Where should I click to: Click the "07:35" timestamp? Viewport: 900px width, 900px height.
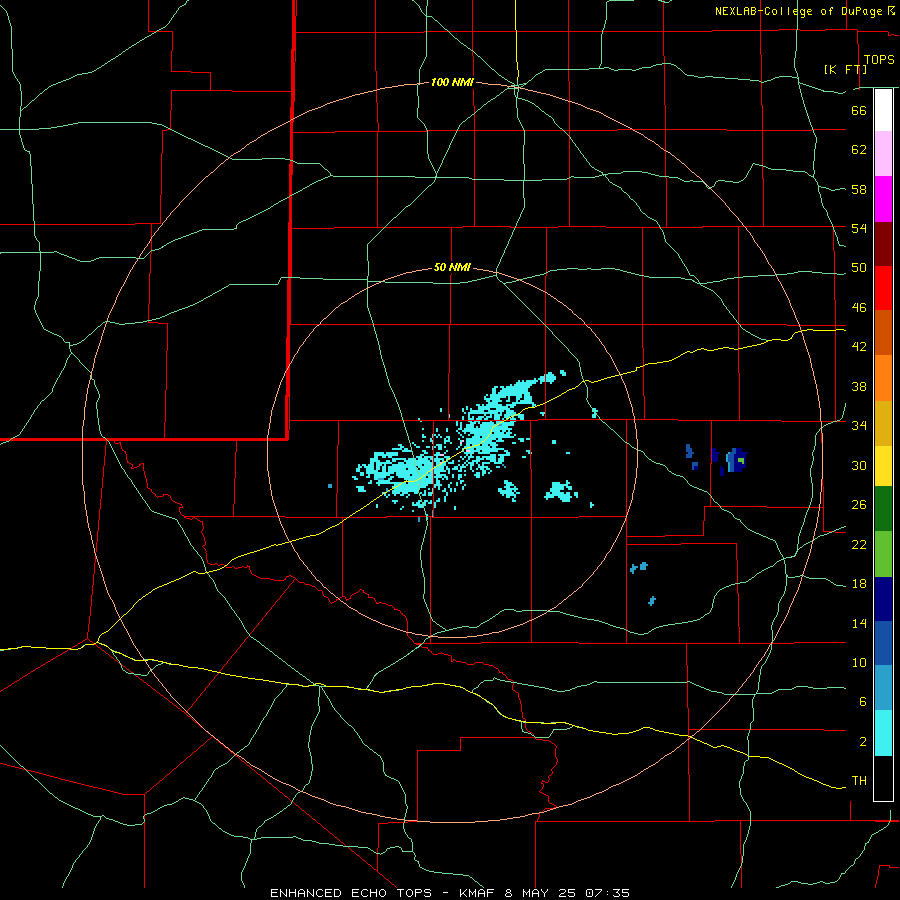607,893
